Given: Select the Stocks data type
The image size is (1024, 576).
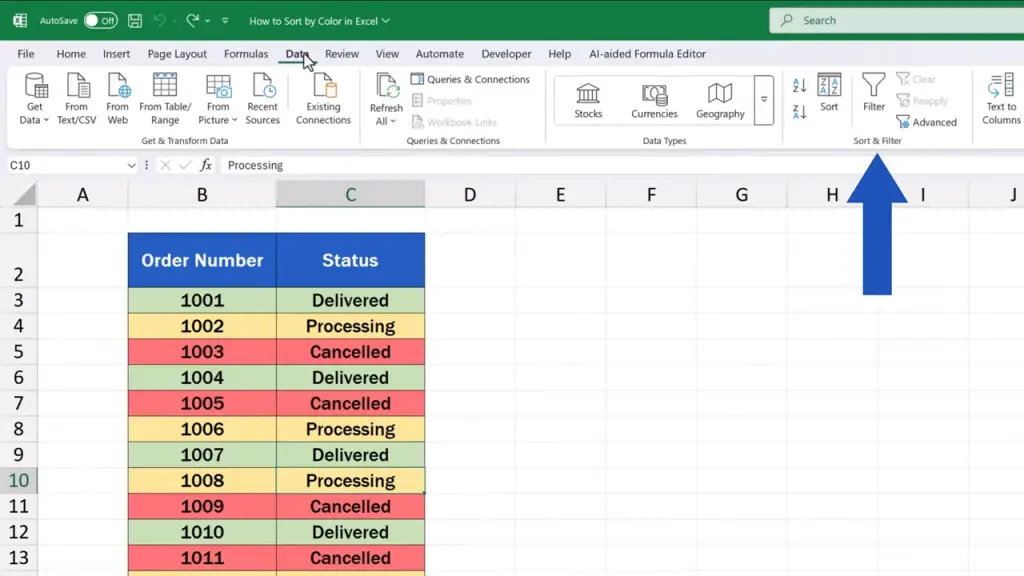Looking at the screenshot, I should (x=588, y=100).
